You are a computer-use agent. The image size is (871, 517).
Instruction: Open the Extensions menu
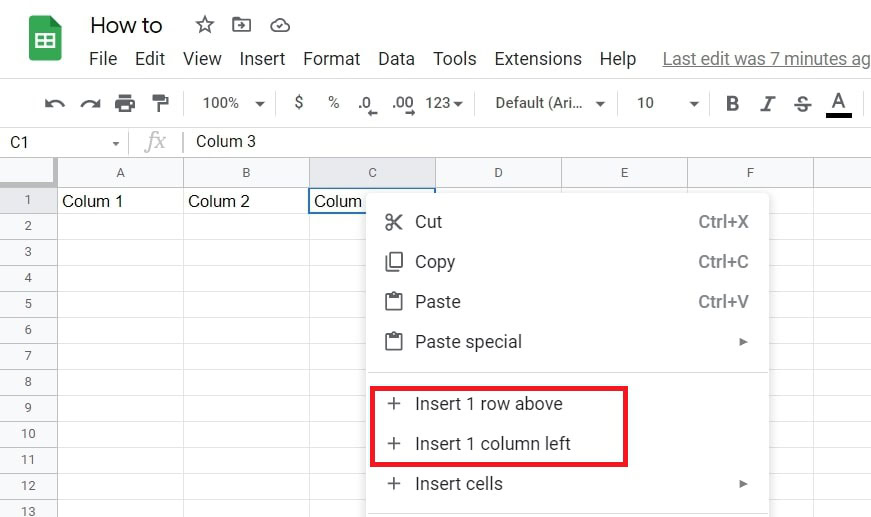coord(537,59)
